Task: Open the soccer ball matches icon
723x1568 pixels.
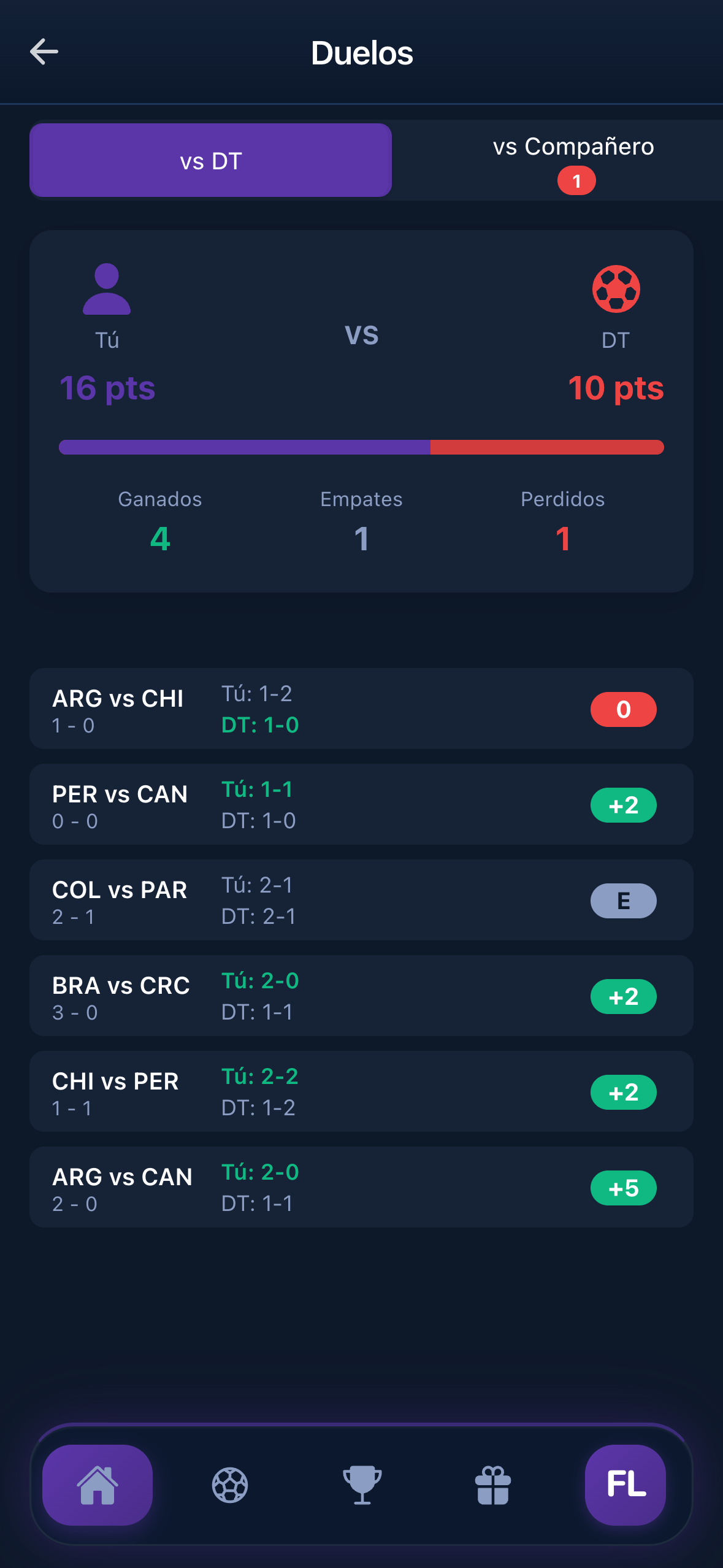Action: point(230,1485)
